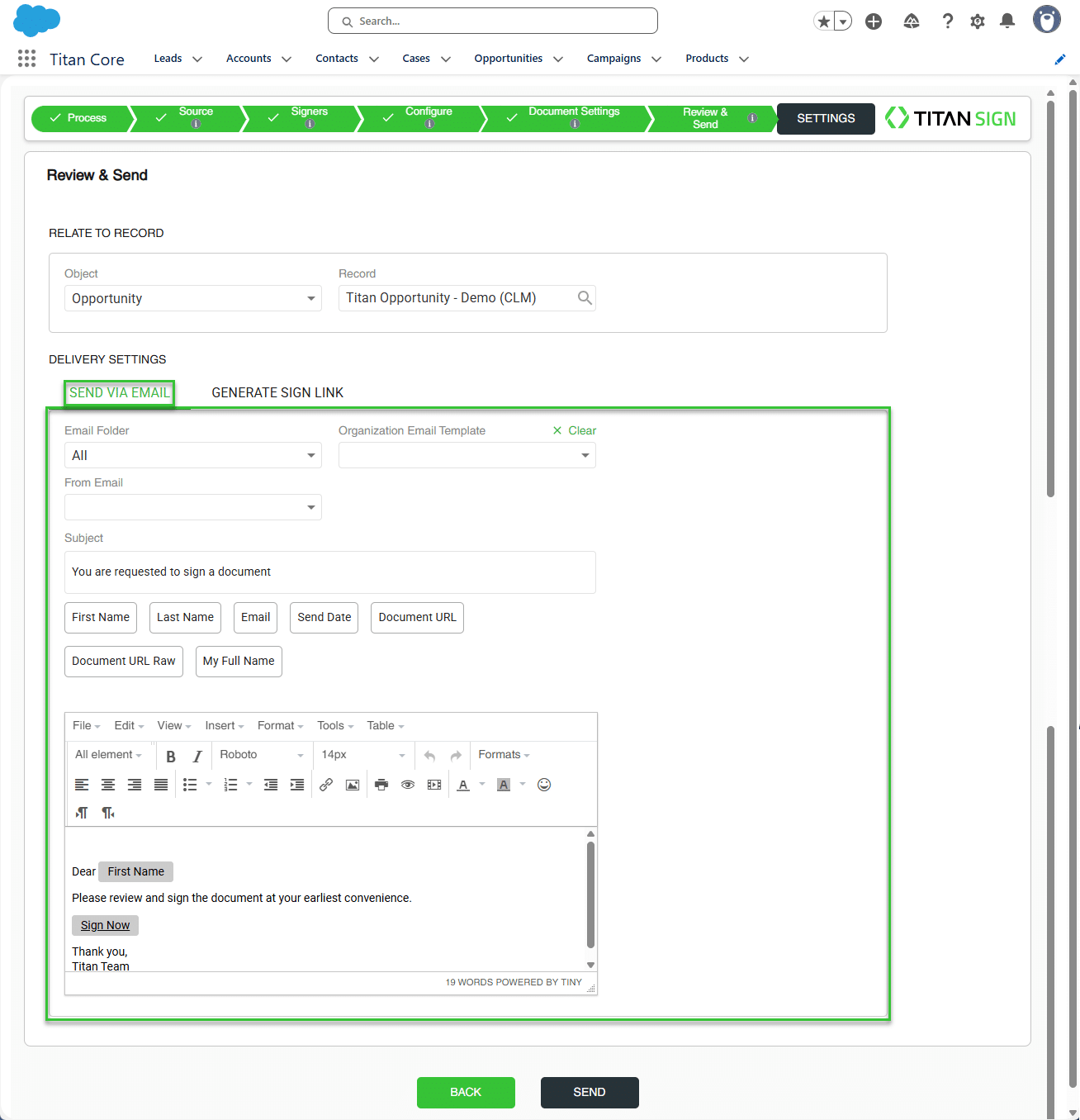Toggle italic formatting in the editor

(x=197, y=755)
